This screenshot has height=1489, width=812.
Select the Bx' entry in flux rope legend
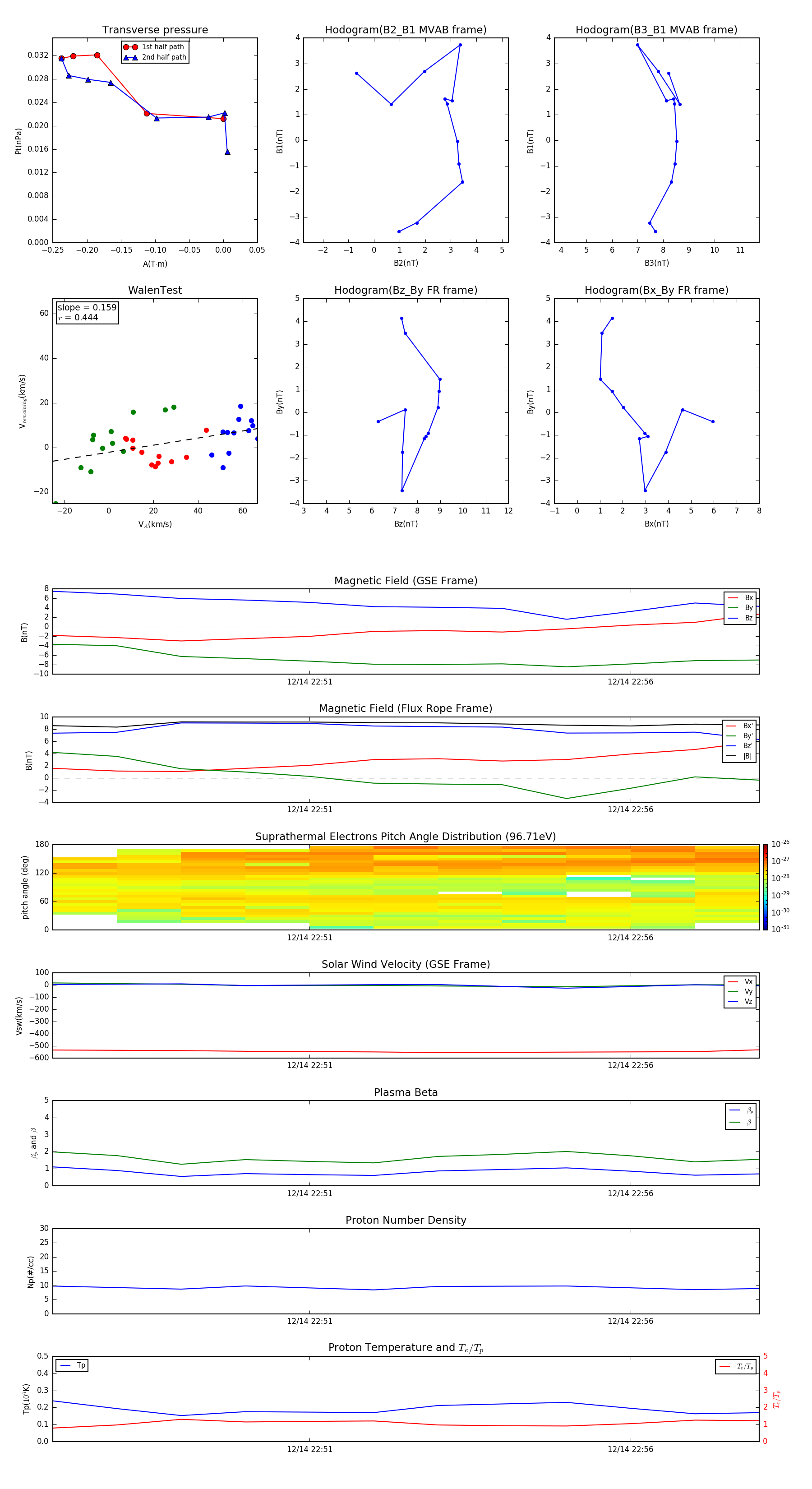coord(740,726)
